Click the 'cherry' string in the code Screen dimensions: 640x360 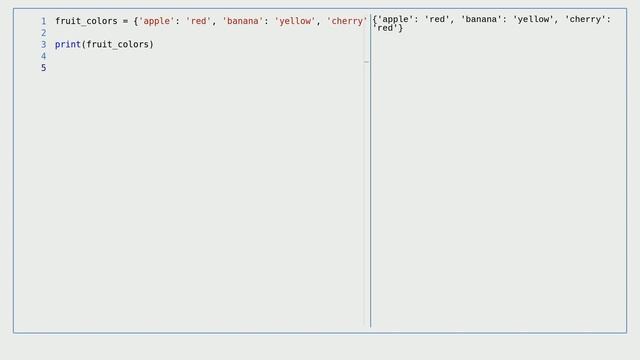pos(347,21)
